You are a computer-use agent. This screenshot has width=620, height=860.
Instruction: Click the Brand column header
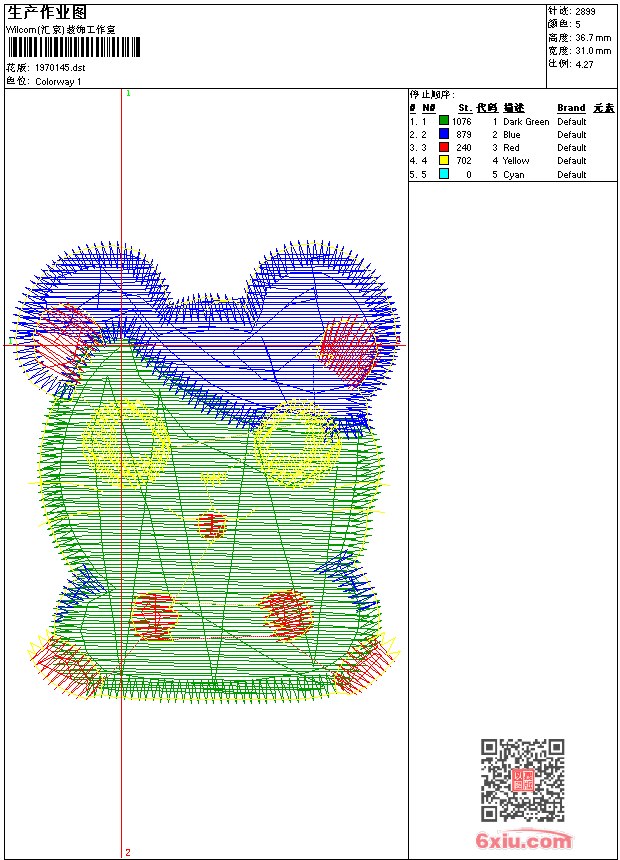pyautogui.click(x=571, y=108)
